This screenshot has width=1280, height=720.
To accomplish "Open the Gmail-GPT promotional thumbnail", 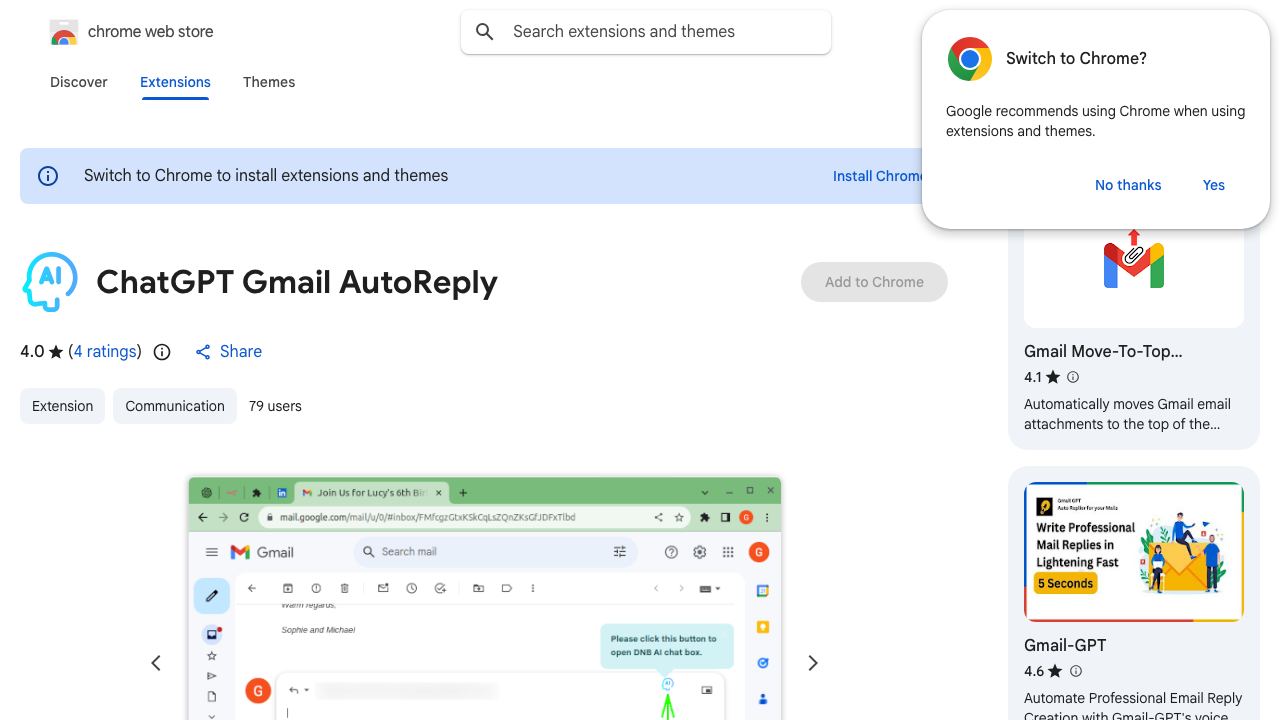I will 1134,552.
